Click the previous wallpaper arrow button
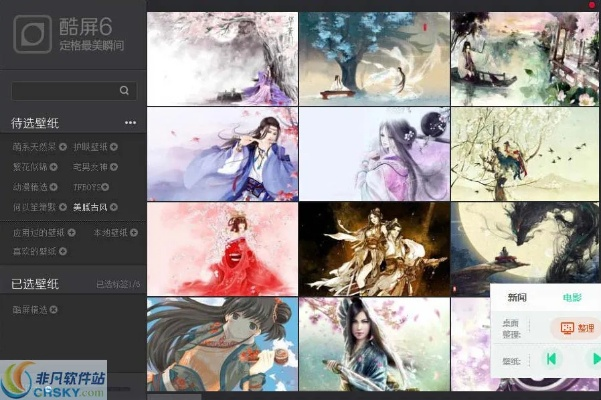This screenshot has width=601, height=400. pos(550,358)
